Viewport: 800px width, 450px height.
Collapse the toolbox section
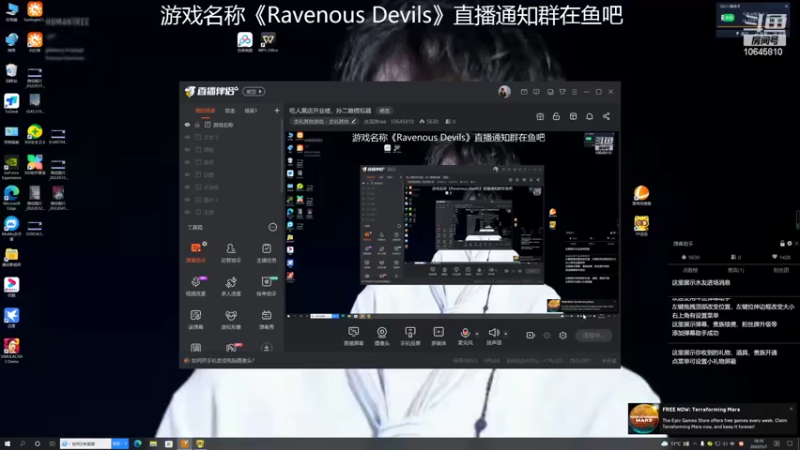(x=273, y=228)
